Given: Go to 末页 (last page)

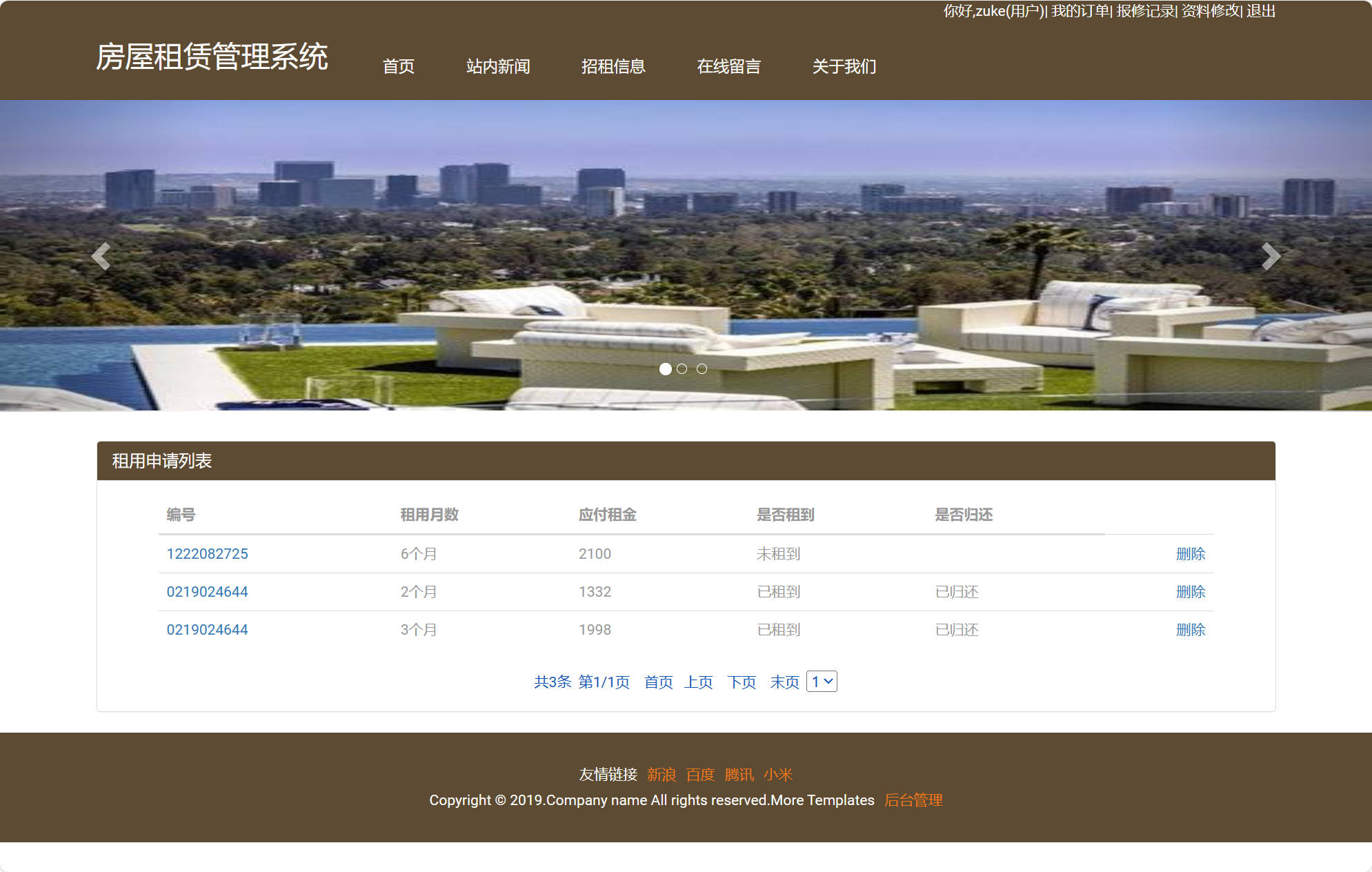Looking at the screenshot, I should click(784, 682).
